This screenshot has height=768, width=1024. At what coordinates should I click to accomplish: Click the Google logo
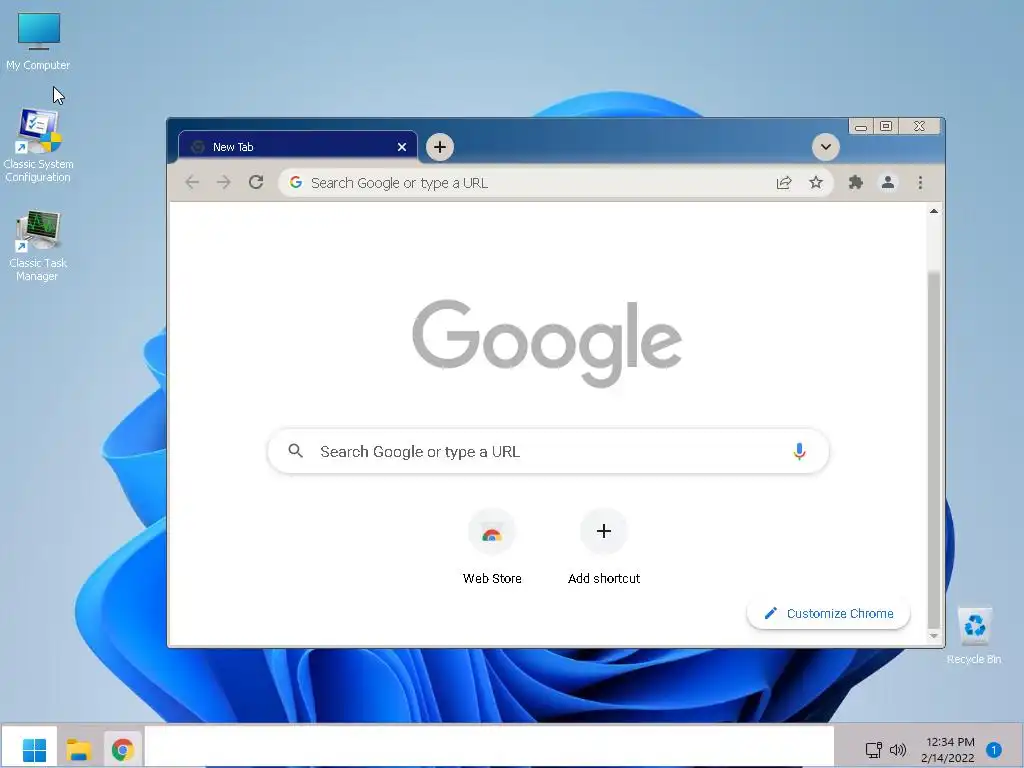point(547,342)
